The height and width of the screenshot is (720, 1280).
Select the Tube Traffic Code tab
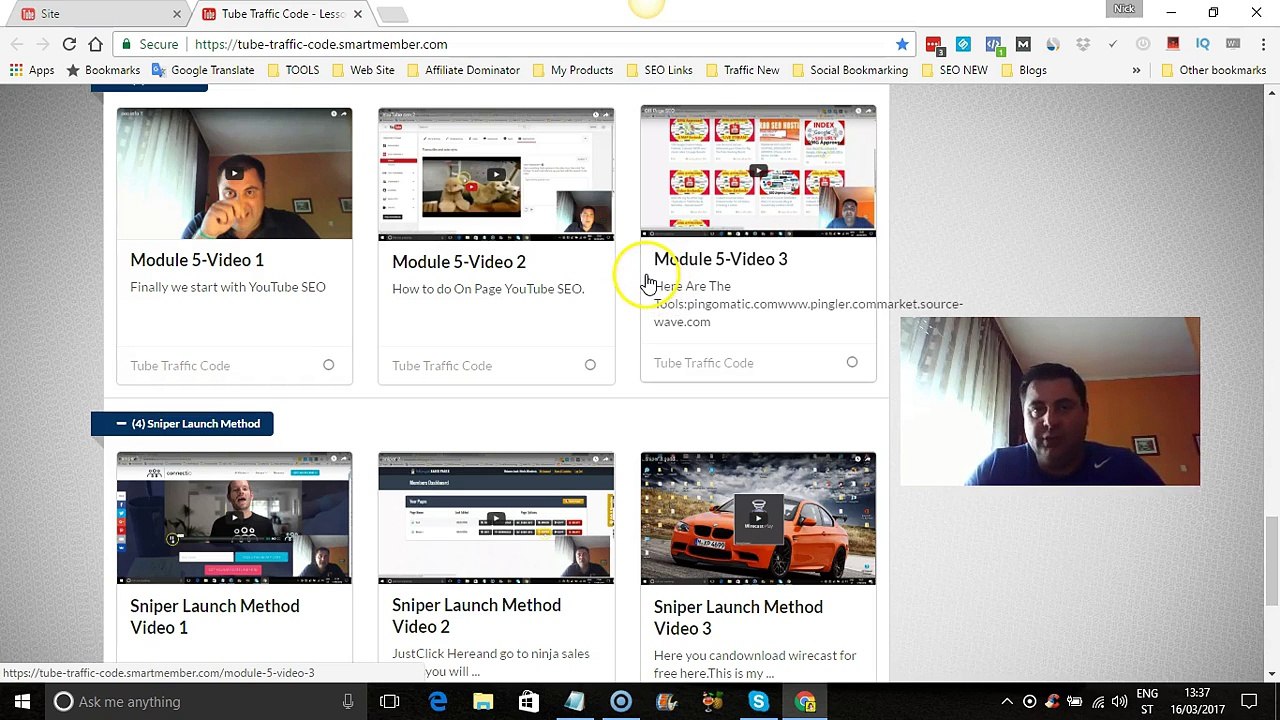pyautogui.click(x=282, y=14)
